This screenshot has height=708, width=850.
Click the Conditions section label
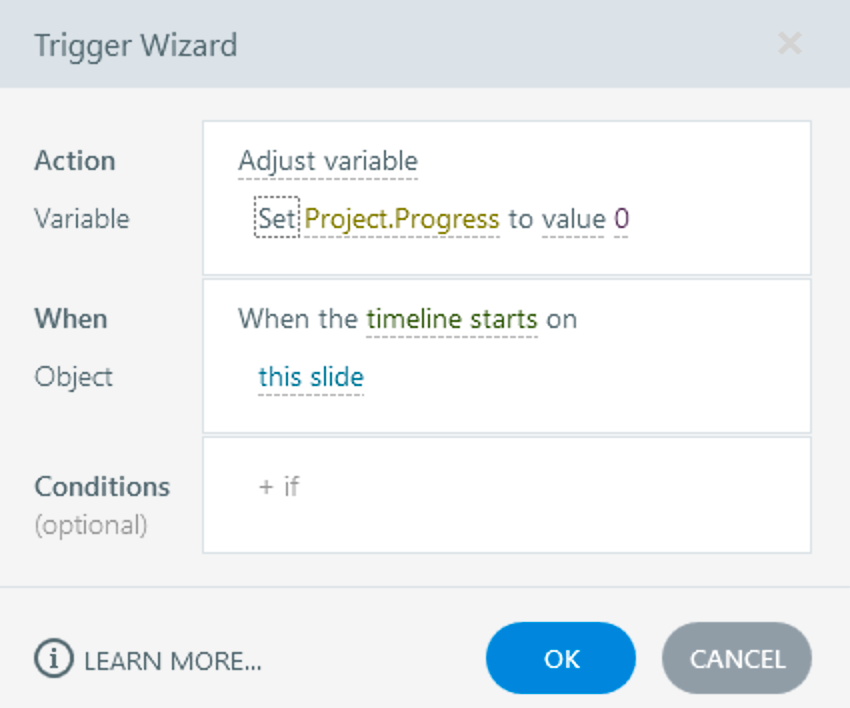tap(102, 487)
